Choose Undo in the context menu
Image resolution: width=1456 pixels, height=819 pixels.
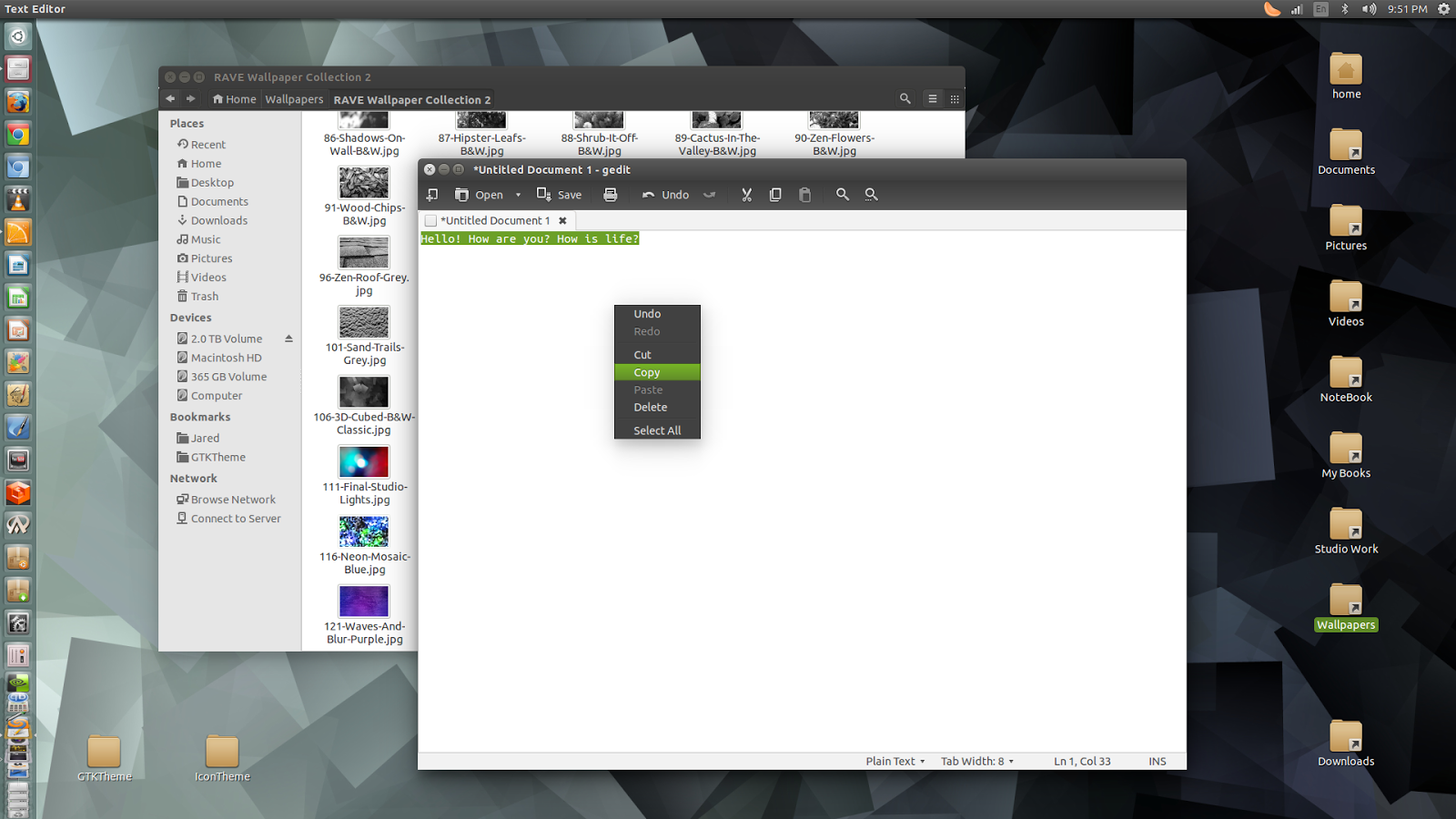coord(657,314)
